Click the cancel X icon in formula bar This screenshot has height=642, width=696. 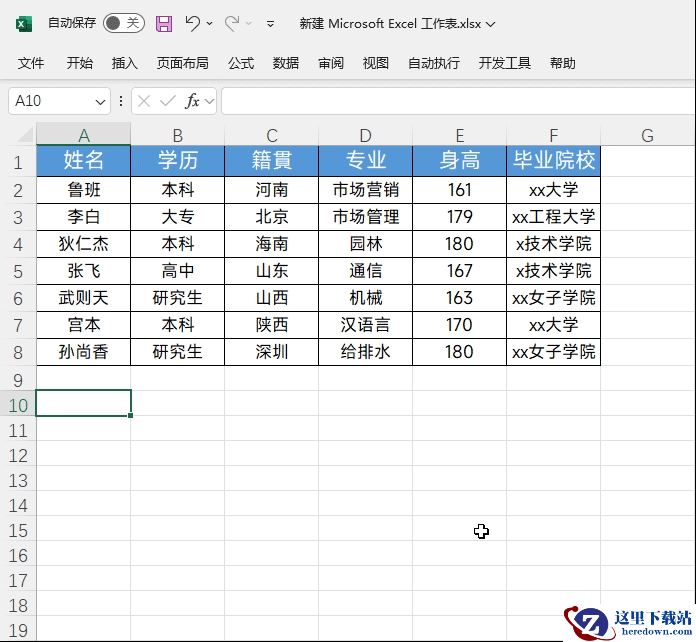click(143, 102)
